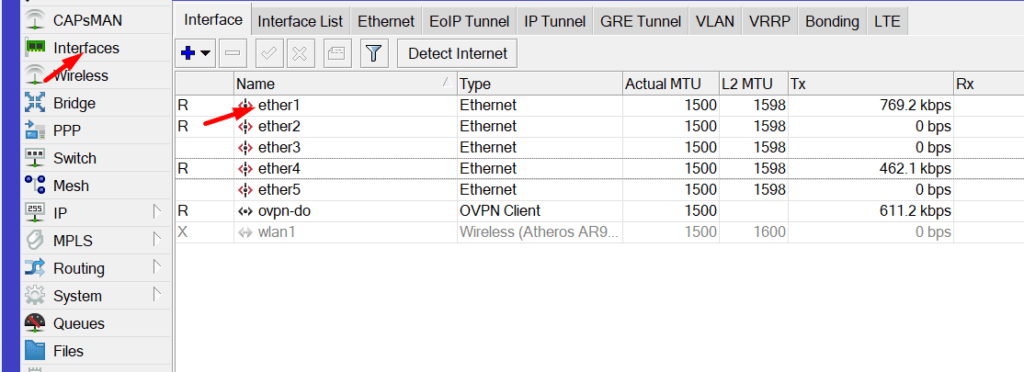Click the disable X toolbar icon
This screenshot has width=1024, height=372.
tap(300, 54)
